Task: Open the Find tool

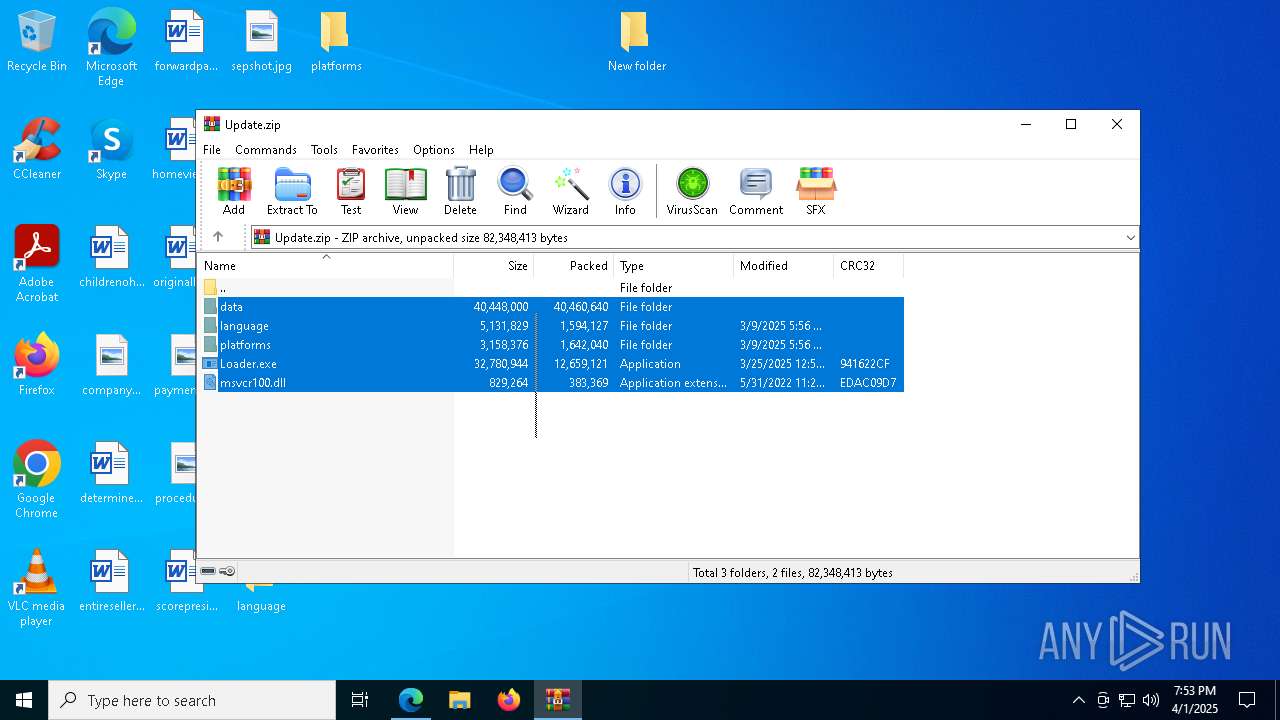Action: point(515,191)
